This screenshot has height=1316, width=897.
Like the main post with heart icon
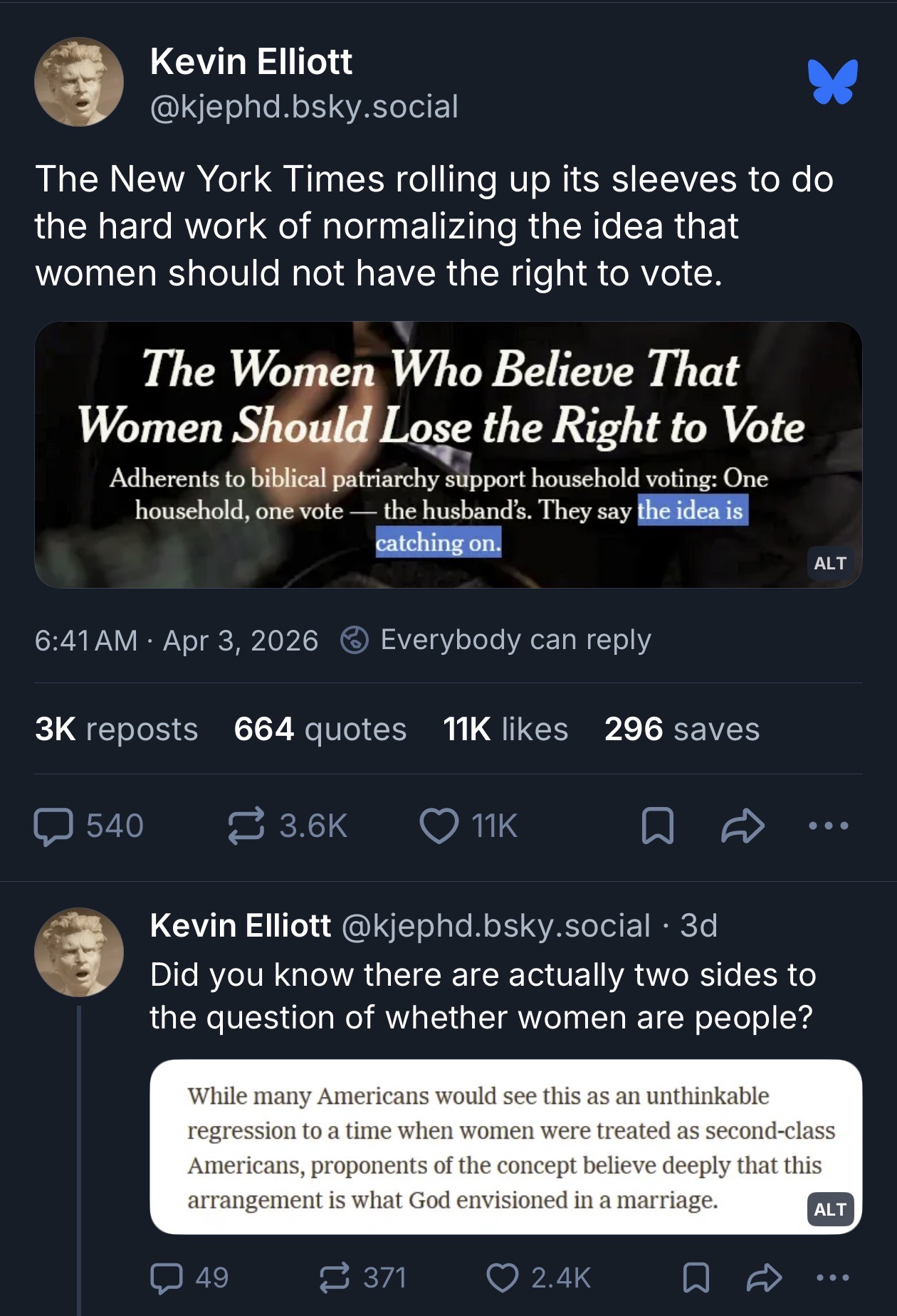(439, 826)
